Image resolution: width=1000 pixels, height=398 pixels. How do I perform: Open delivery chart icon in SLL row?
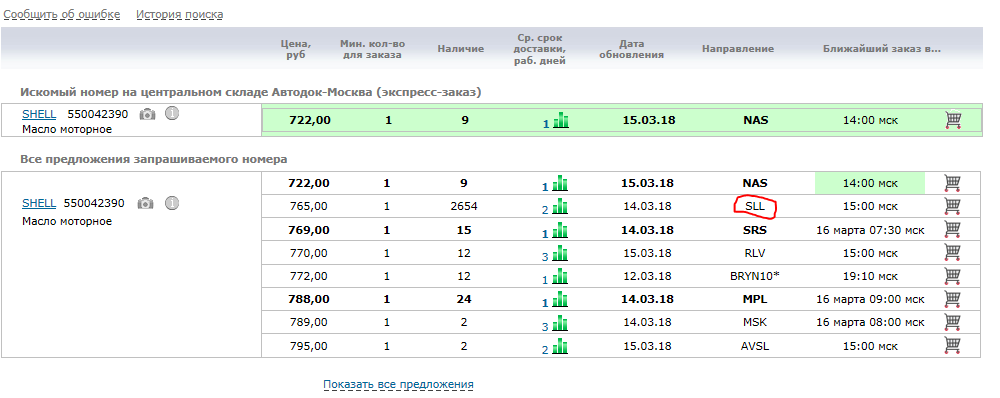point(561,207)
